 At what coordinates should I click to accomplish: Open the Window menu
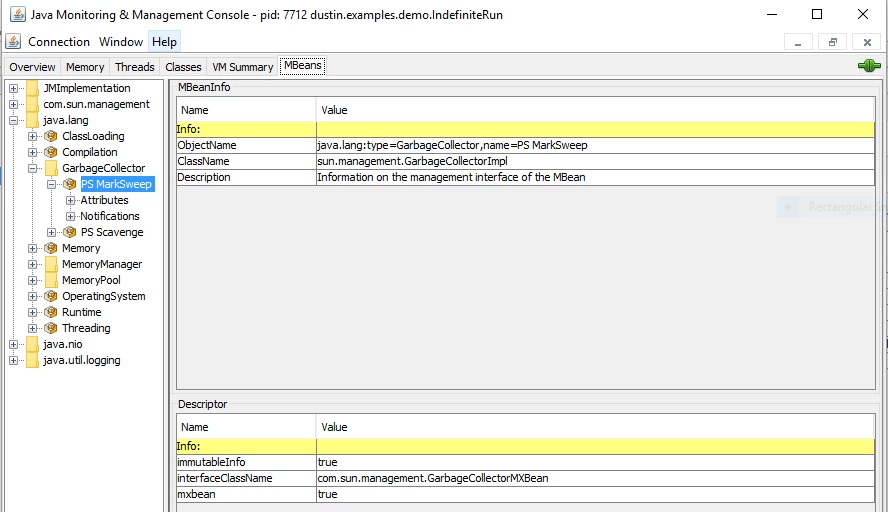click(121, 42)
